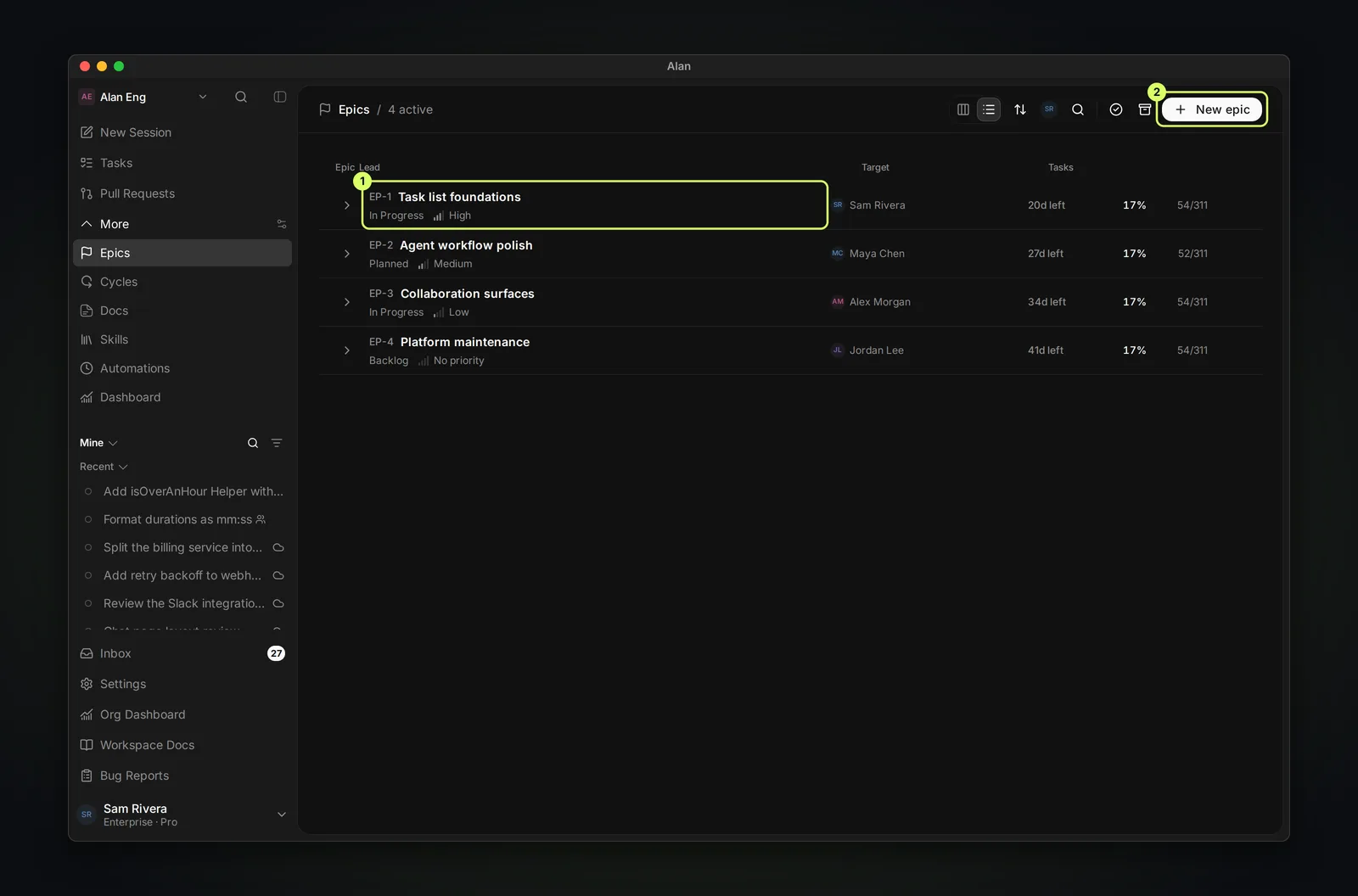This screenshot has height=896, width=1358.
Task: Open the Alan Eng workspace switcher
Action: tap(143, 97)
